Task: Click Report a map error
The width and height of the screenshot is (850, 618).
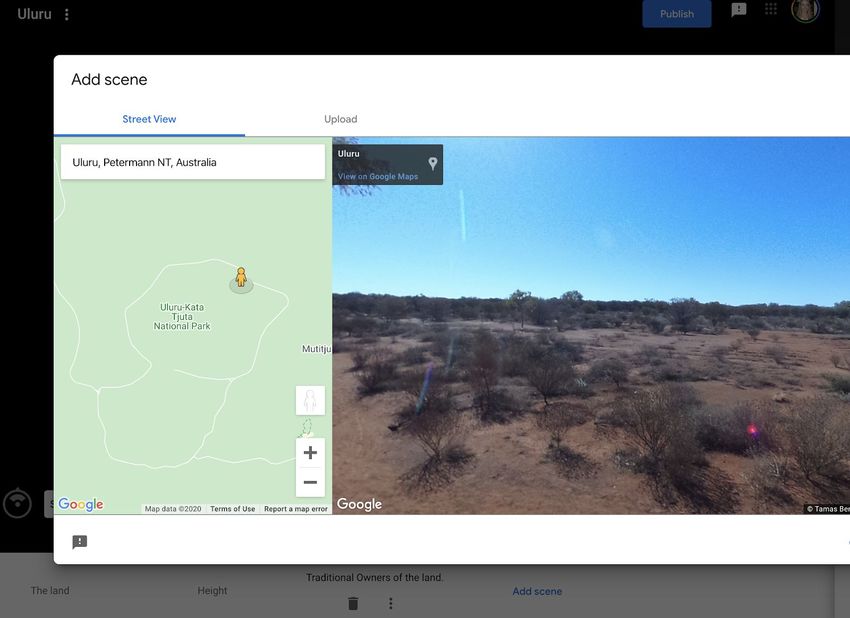Action: click(x=295, y=509)
